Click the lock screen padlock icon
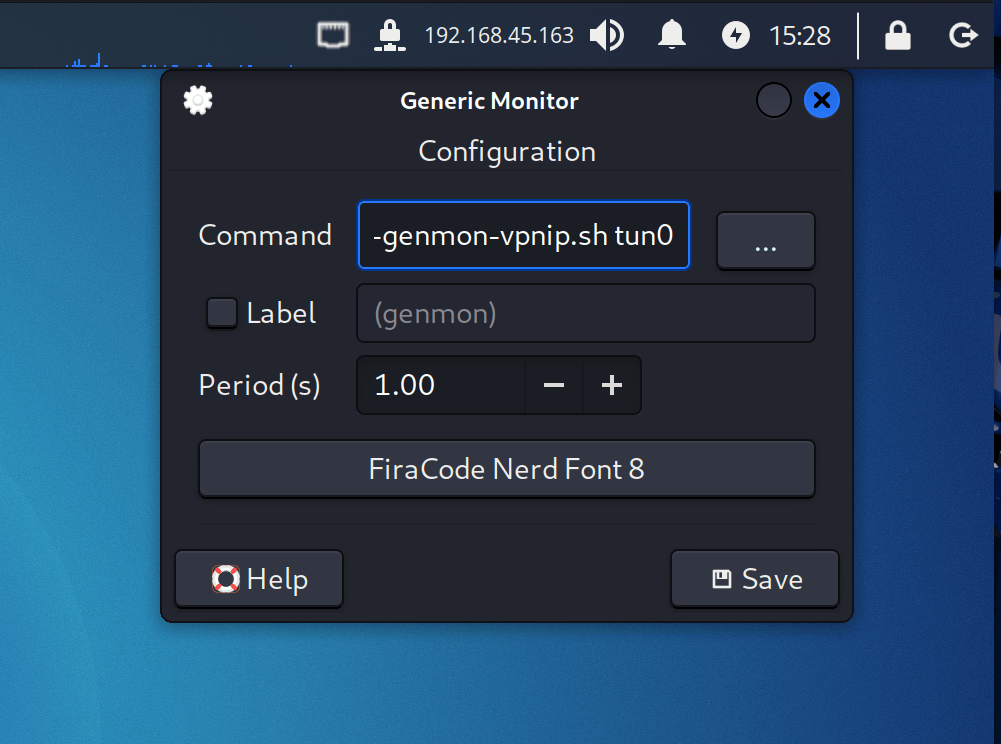 pos(898,35)
